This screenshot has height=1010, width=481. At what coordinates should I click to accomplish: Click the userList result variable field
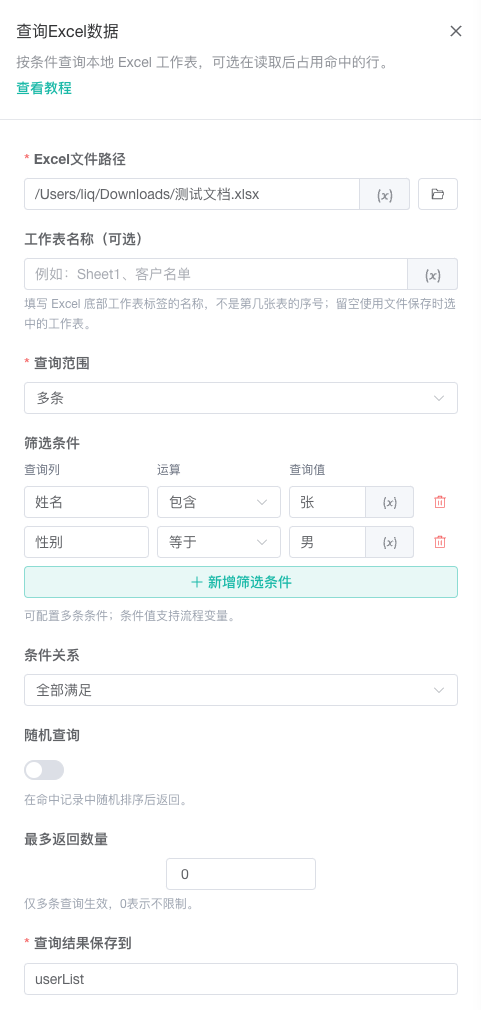click(x=241, y=979)
